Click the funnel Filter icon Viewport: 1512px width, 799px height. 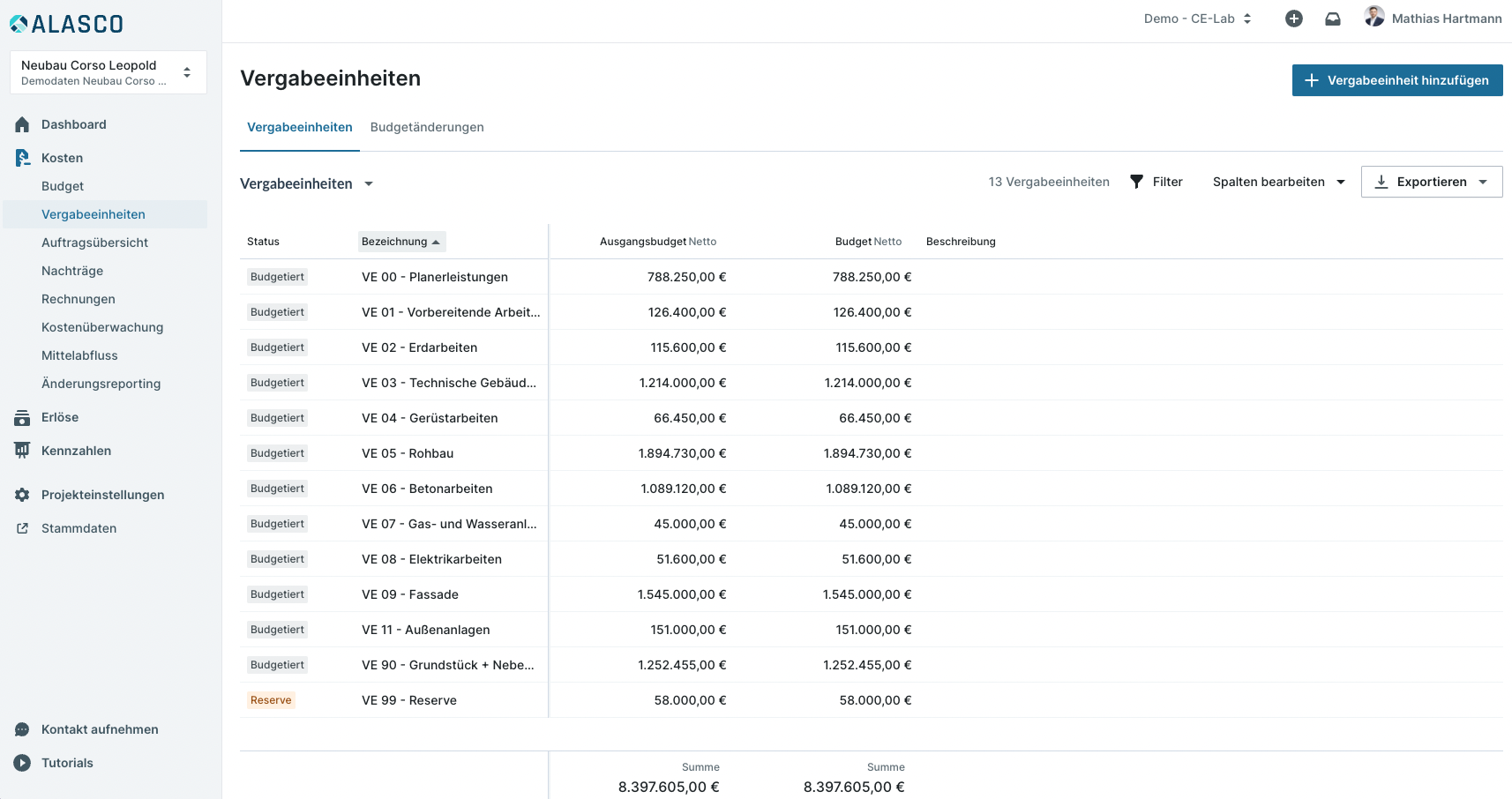coord(1136,182)
